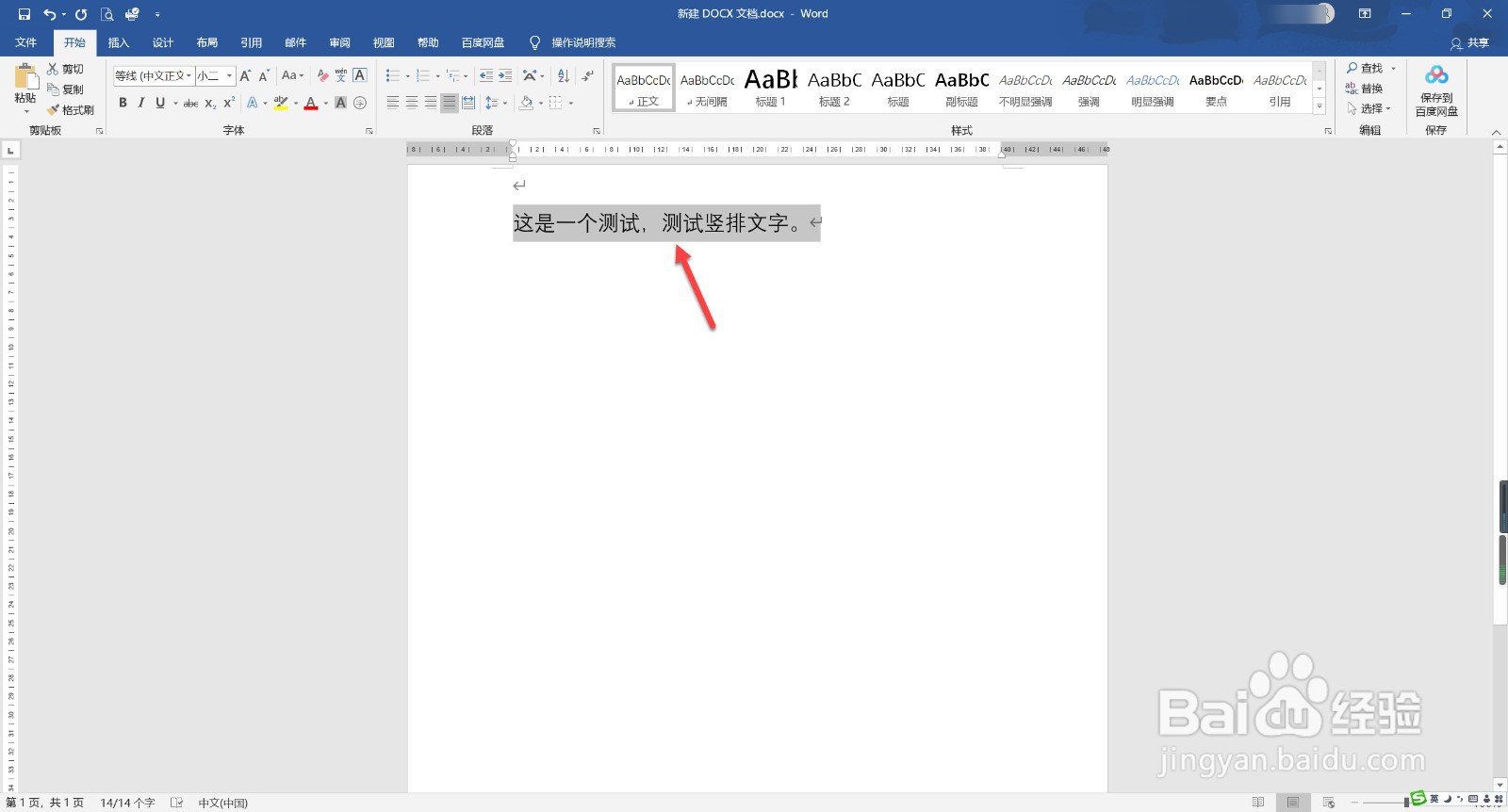
Task: Decrease font size with the shrink-font icon
Action: [x=264, y=75]
